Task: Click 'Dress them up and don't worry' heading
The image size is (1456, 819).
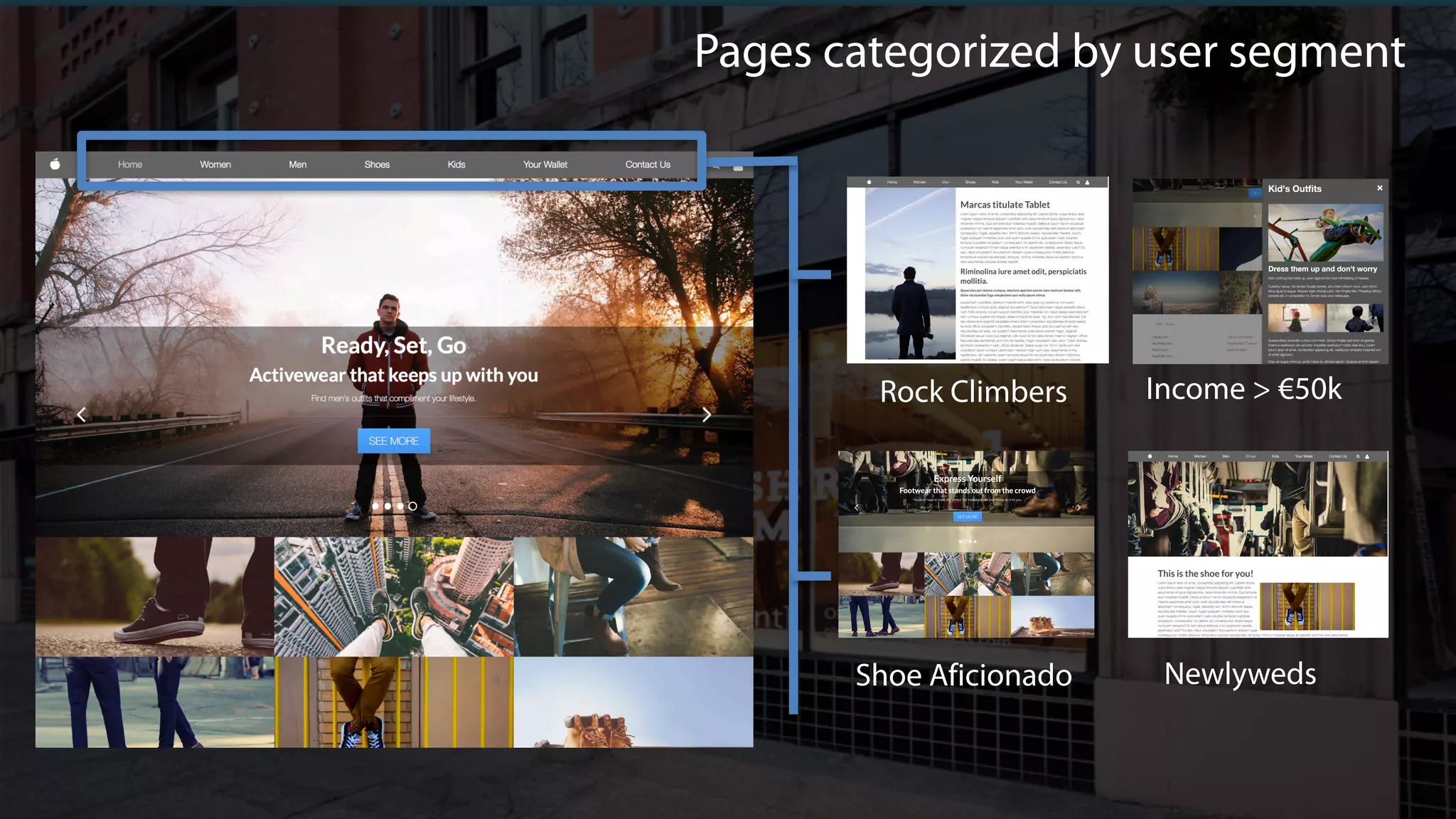Action: [1322, 269]
